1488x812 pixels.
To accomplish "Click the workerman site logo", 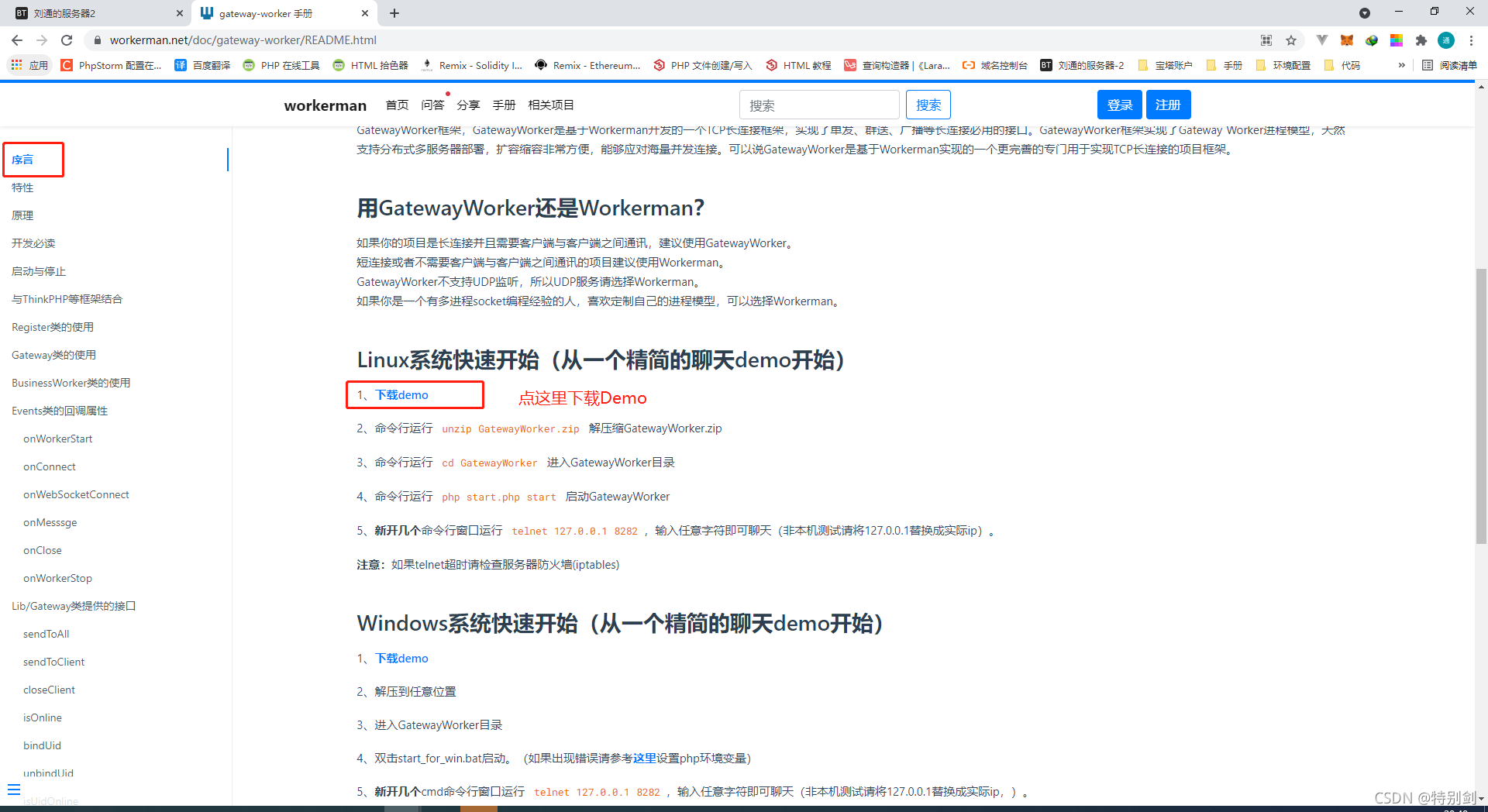I will tap(325, 105).
